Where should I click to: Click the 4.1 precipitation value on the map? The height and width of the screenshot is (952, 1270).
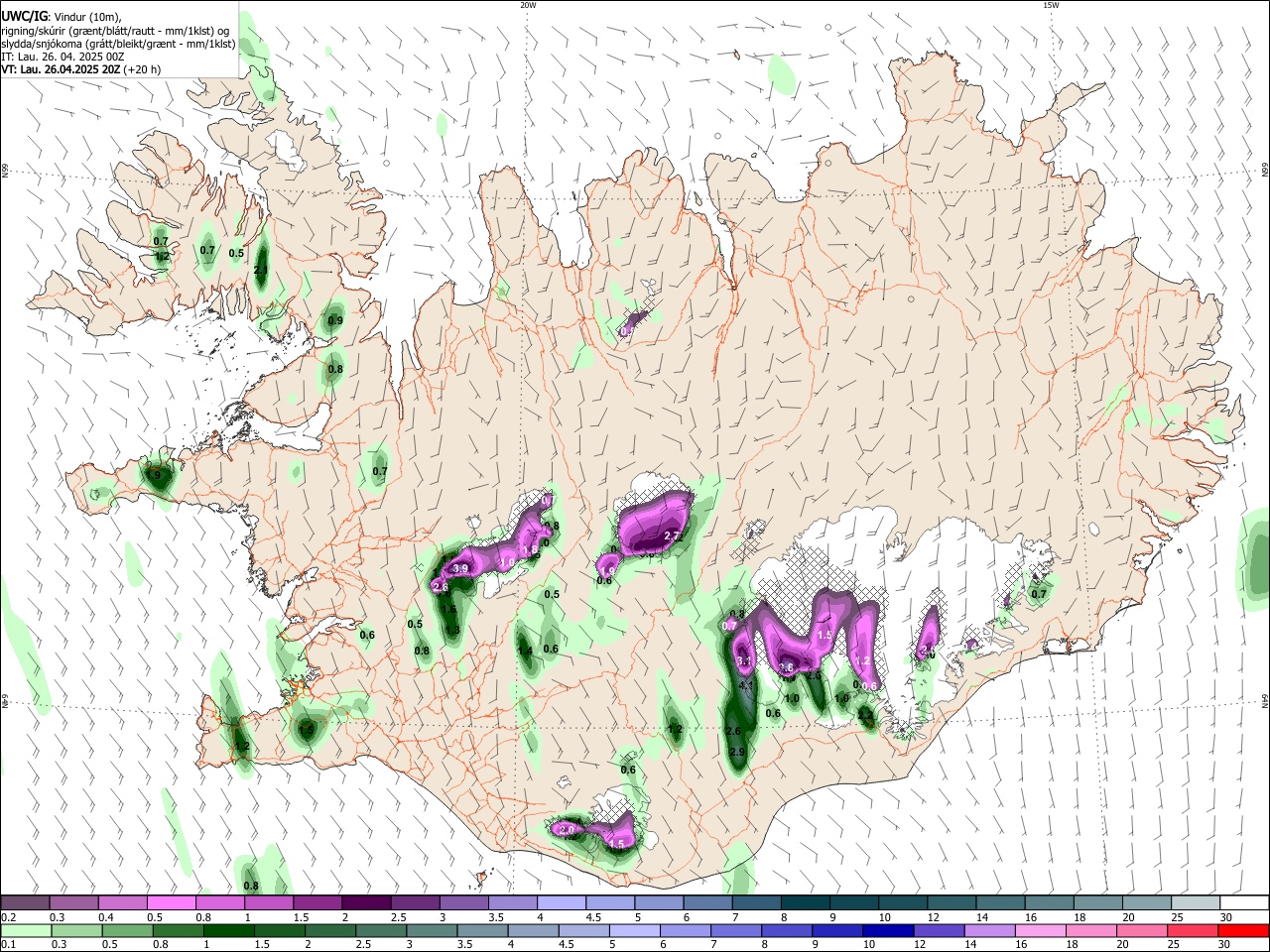tap(747, 684)
